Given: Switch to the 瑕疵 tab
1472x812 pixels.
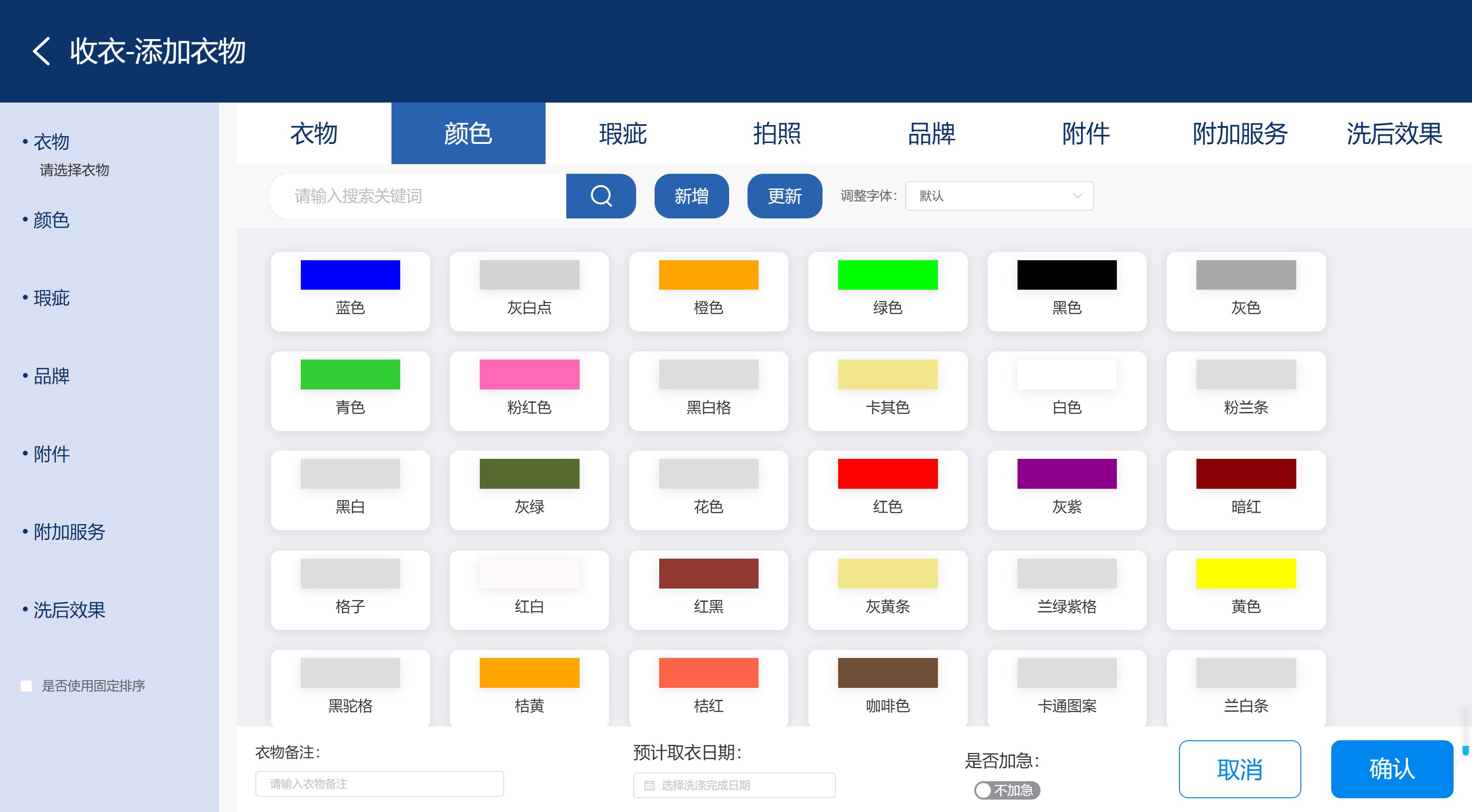Looking at the screenshot, I should click(622, 134).
